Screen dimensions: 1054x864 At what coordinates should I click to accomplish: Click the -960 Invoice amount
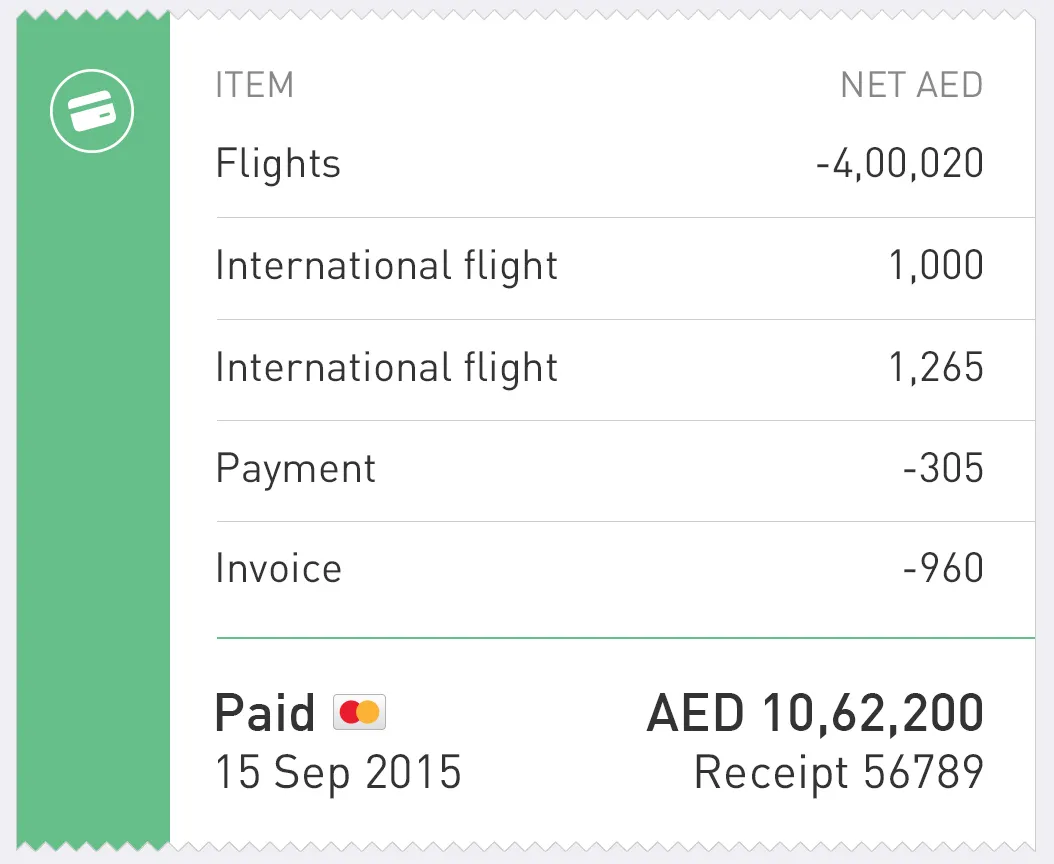(x=943, y=569)
